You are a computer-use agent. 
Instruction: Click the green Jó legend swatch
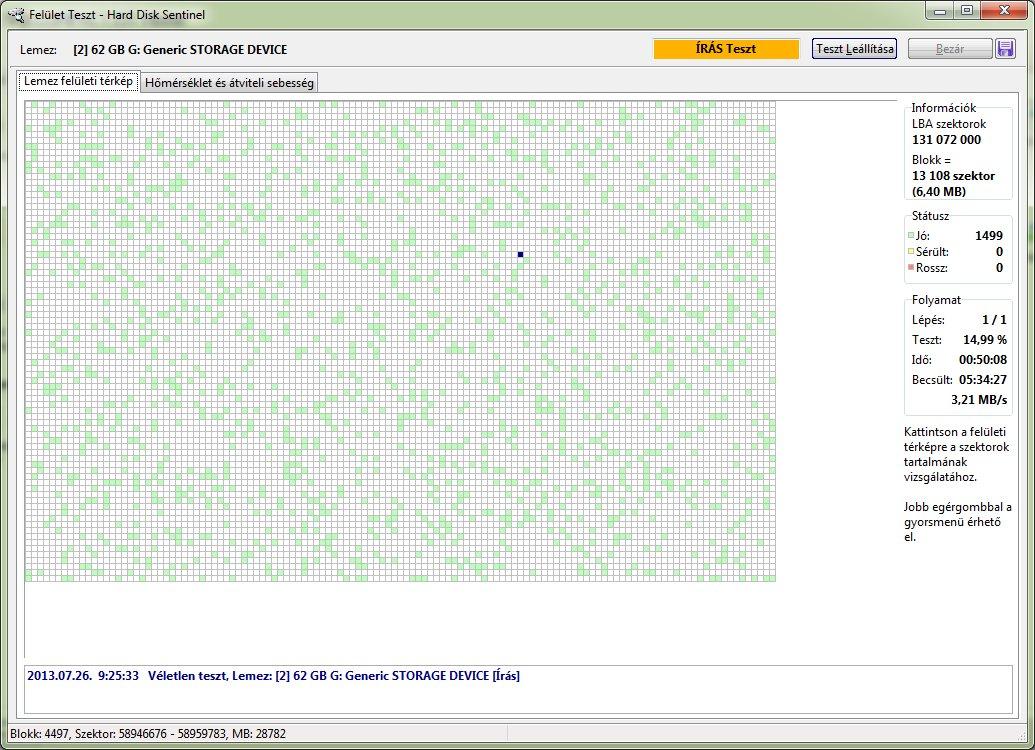tap(911, 236)
